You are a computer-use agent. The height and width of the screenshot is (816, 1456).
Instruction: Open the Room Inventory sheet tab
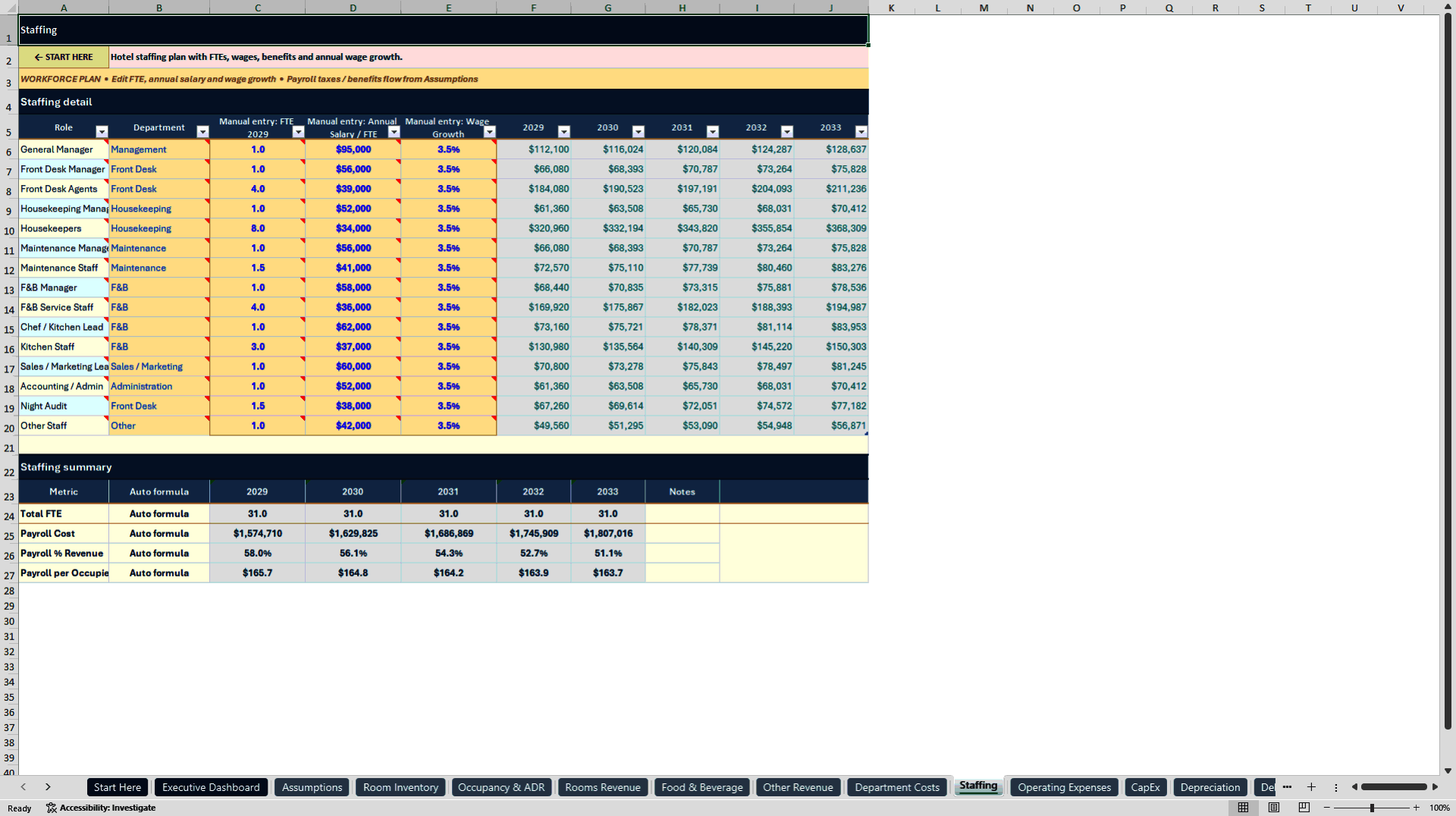click(400, 787)
